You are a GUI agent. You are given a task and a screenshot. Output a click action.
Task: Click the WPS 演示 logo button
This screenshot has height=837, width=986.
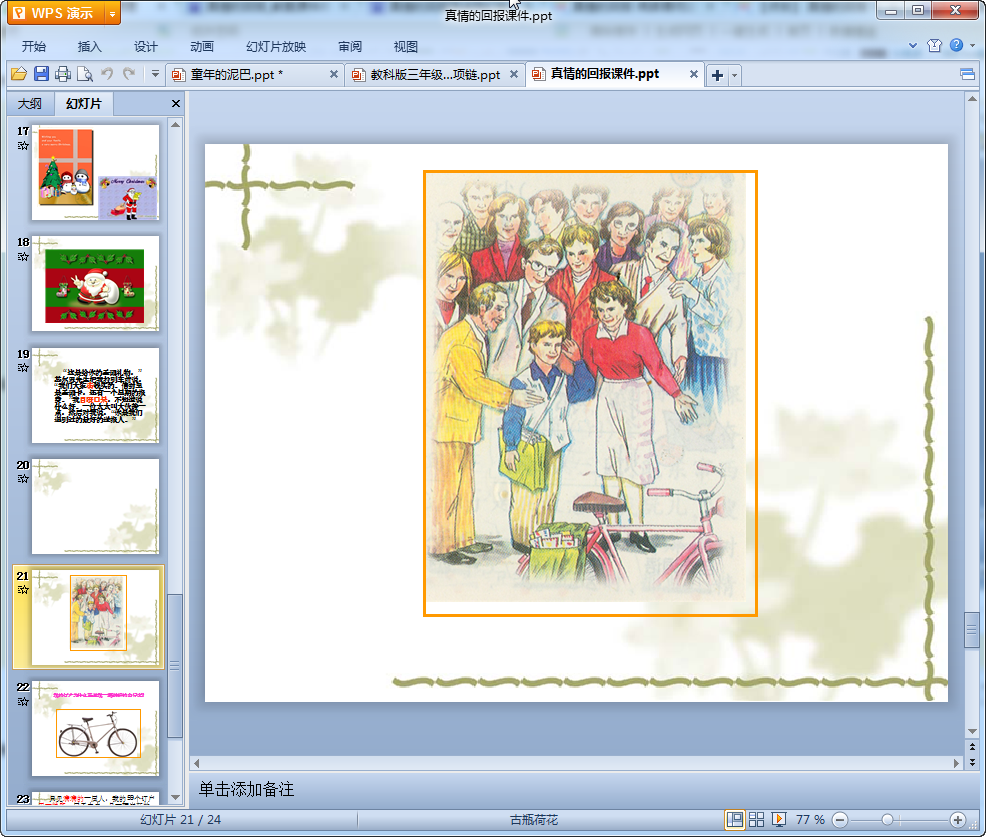click(x=56, y=13)
